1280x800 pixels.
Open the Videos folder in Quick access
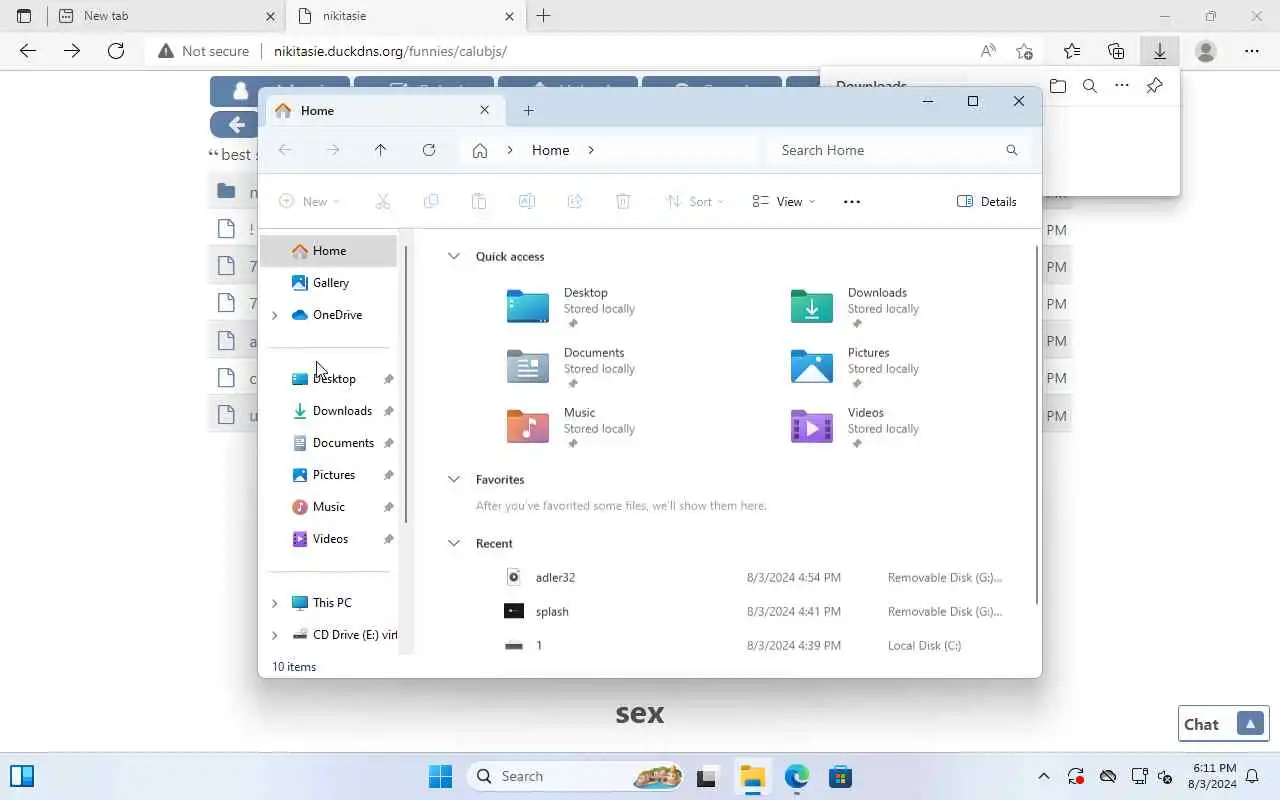click(855, 428)
